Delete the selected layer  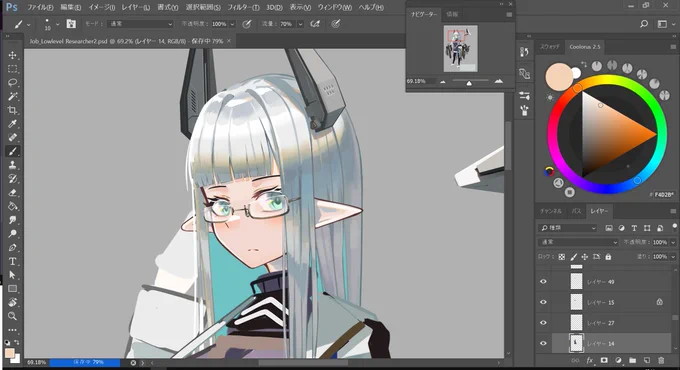point(661,360)
